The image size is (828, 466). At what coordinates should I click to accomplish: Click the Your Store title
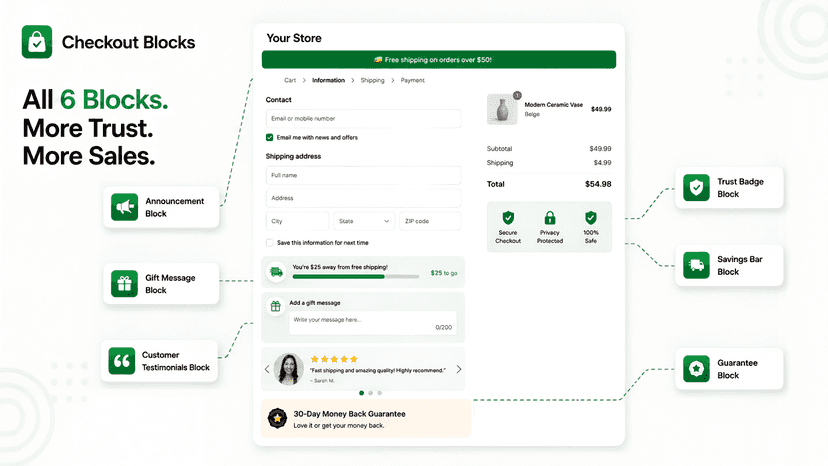[x=294, y=38]
